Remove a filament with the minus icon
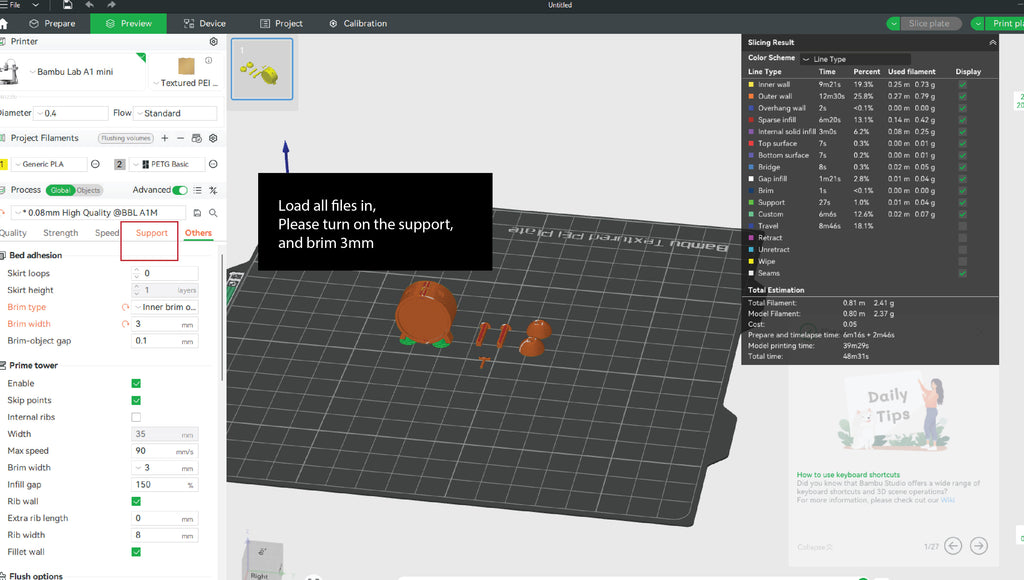The width and height of the screenshot is (1024, 580). point(180,138)
